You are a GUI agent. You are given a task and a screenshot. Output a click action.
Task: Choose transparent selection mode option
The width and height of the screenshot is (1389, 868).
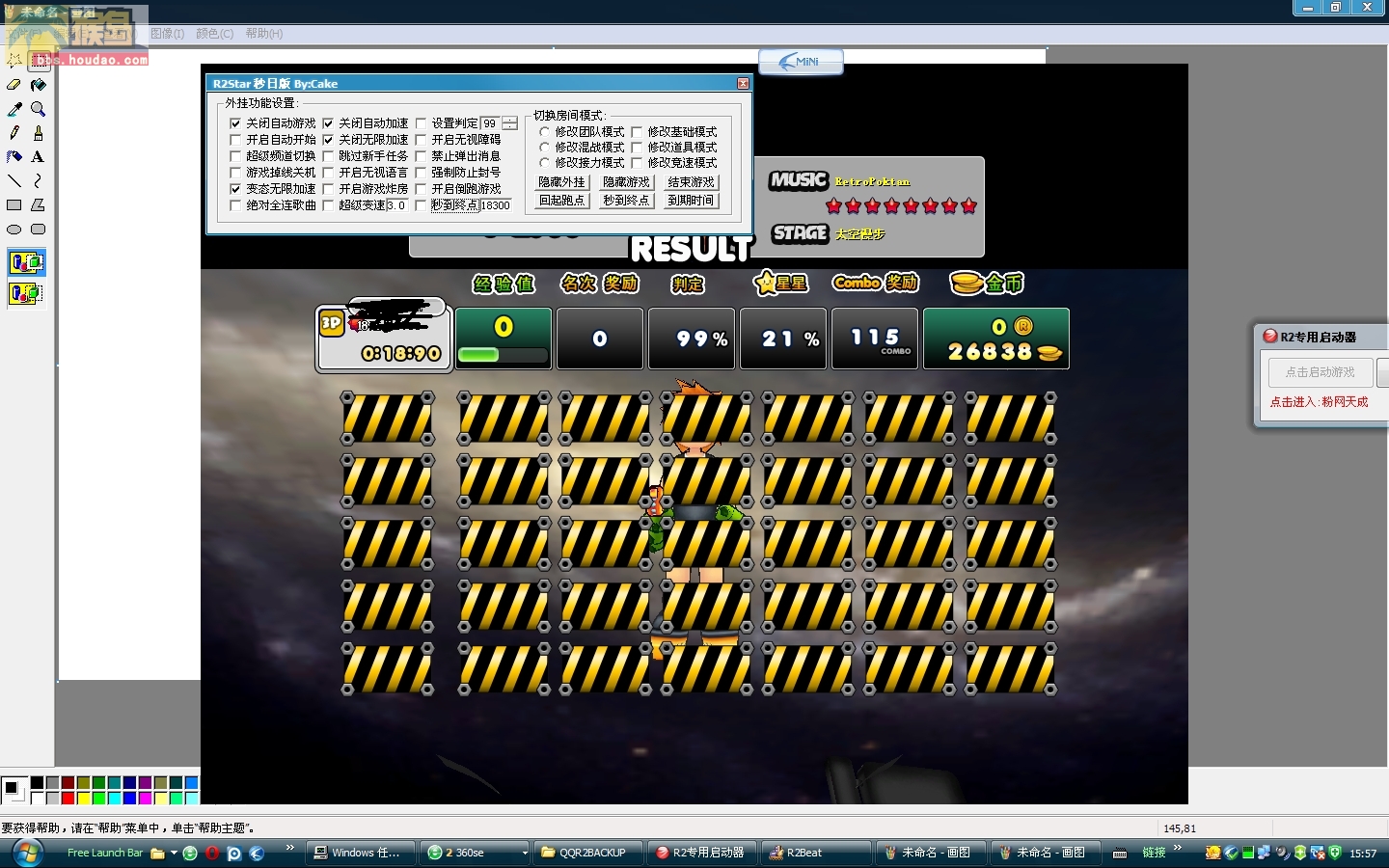[26, 293]
